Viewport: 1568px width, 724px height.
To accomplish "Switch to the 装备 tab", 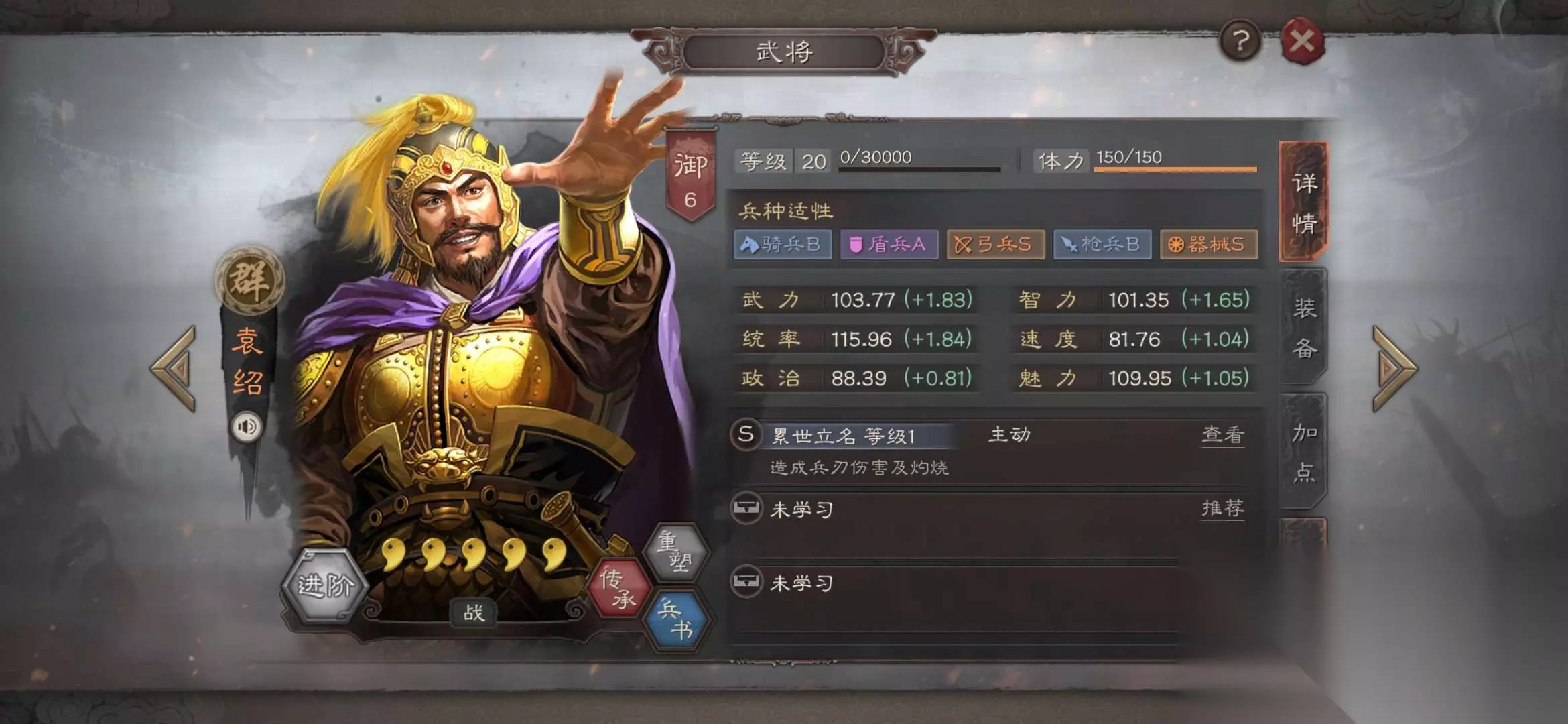I will coord(1304,328).
